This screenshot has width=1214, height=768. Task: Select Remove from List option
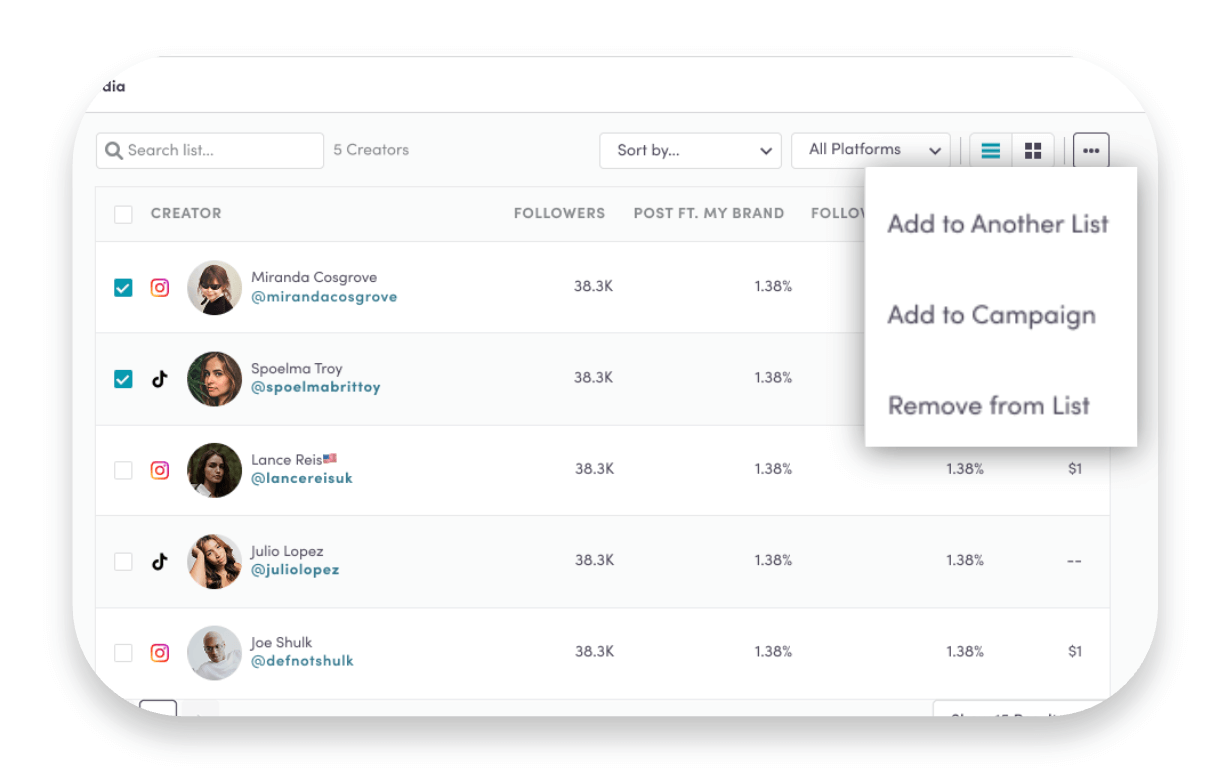coord(988,406)
